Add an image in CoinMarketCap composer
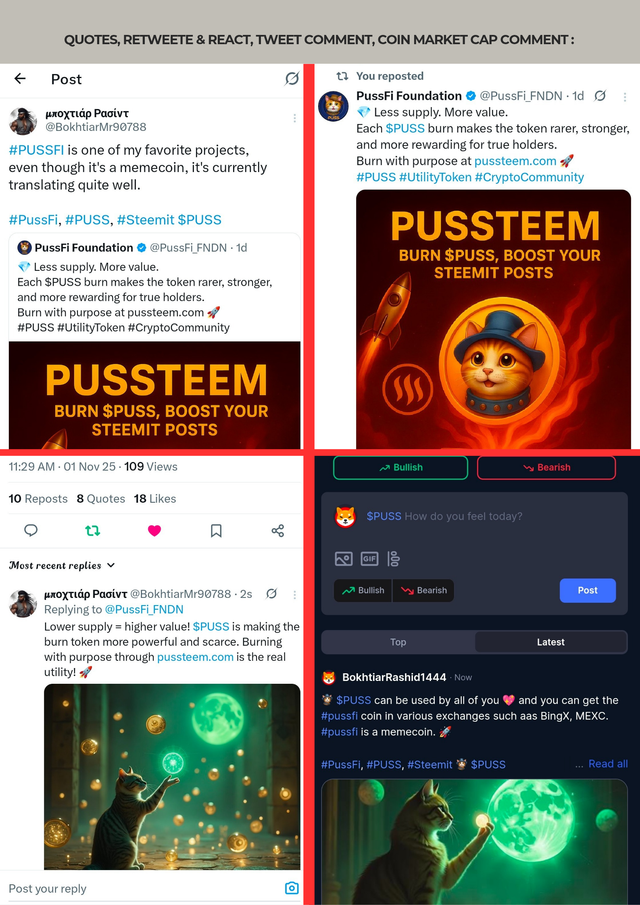Image resolution: width=640 pixels, height=905 pixels. click(x=343, y=559)
